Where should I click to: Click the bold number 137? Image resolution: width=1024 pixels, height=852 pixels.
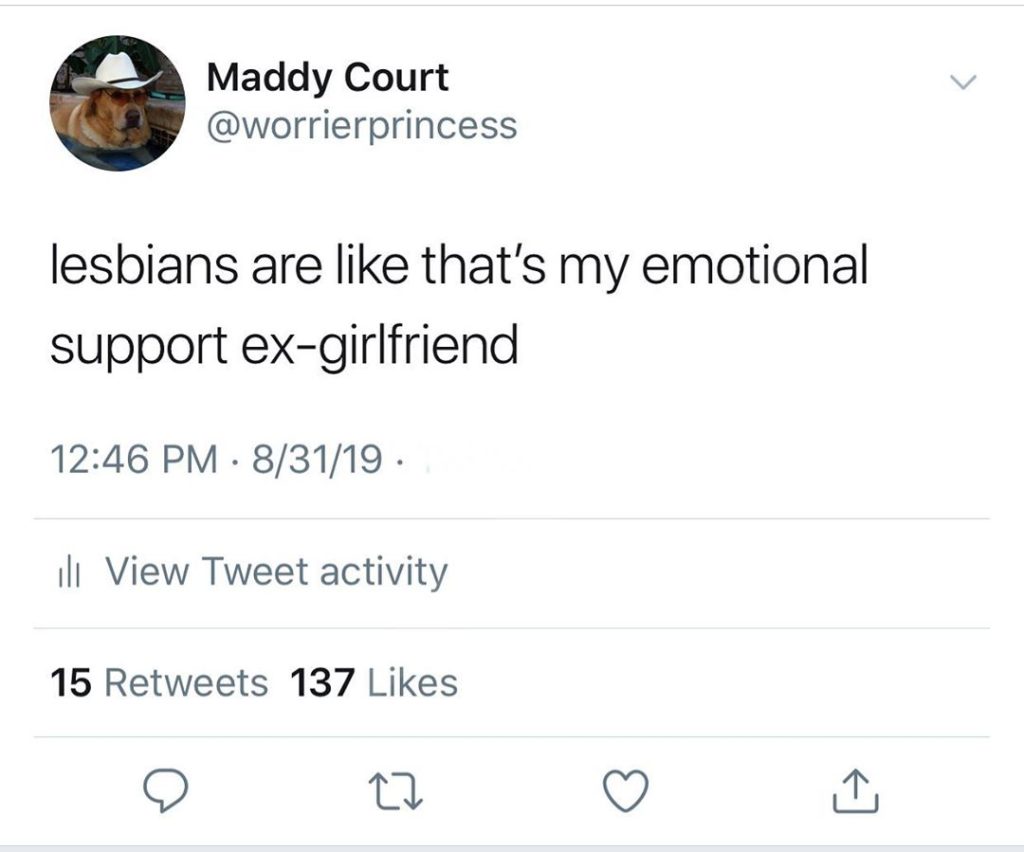click(x=322, y=683)
